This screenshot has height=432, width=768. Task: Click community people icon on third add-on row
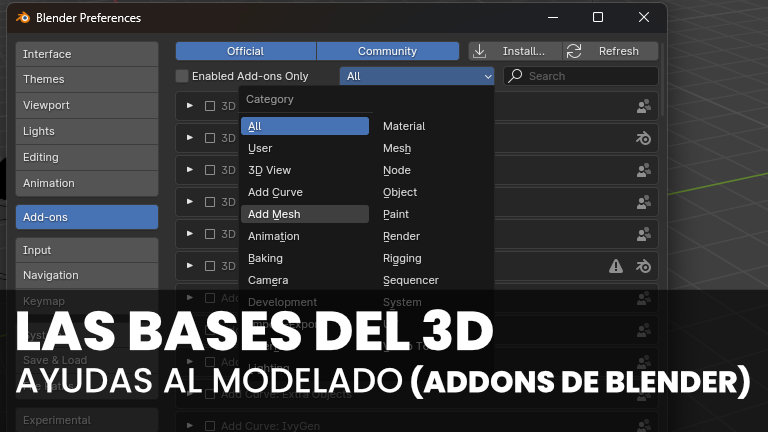click(644, 170)
